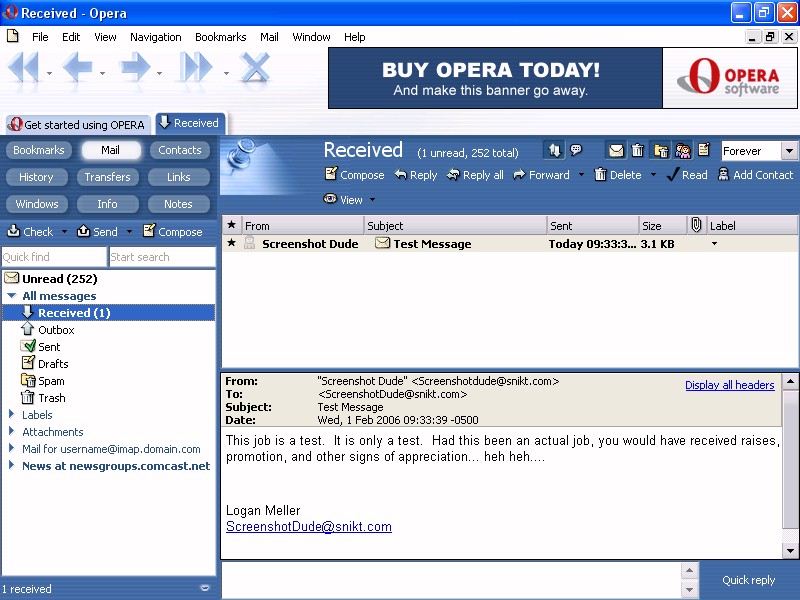800x600 pixels.
Task: Click the Fast forward navigation icon
Action: (x=196, y=68)
